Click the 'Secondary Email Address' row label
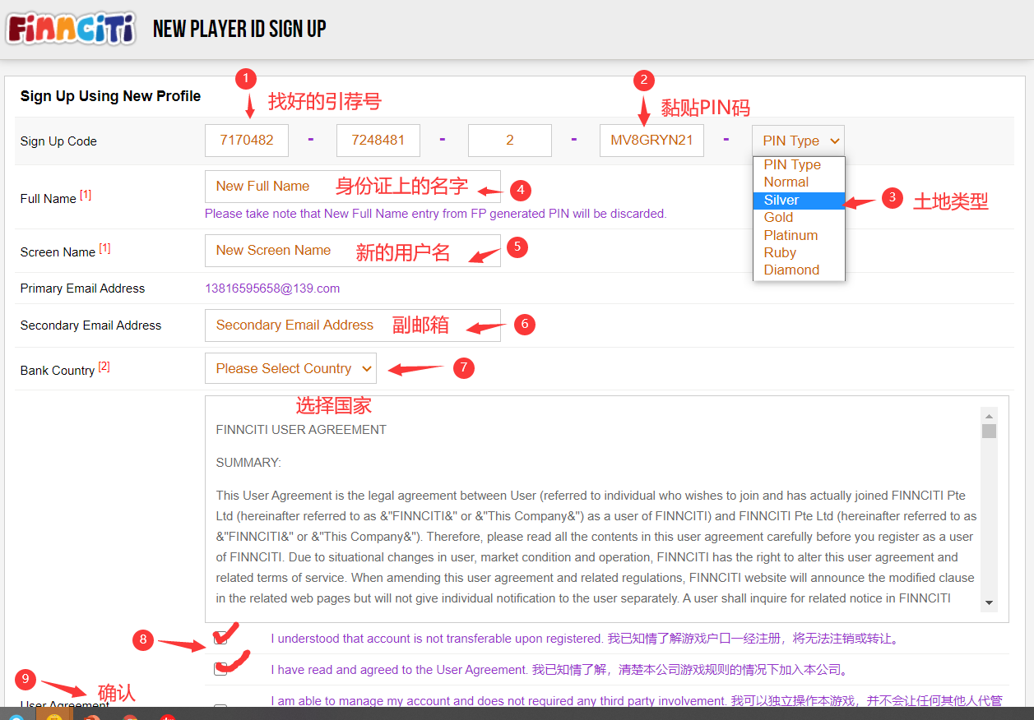 pos(90,326)
